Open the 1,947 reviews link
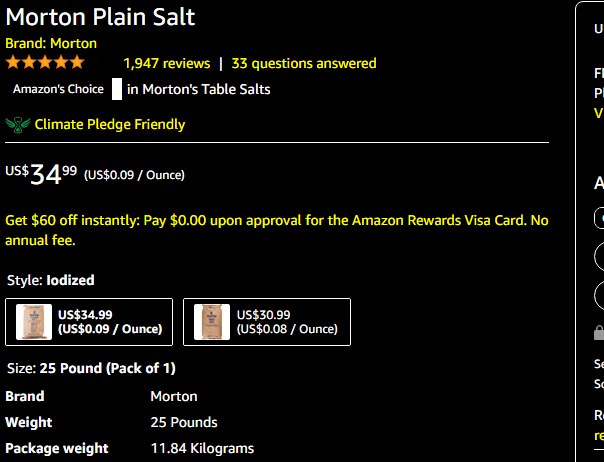 click(166, 63)
